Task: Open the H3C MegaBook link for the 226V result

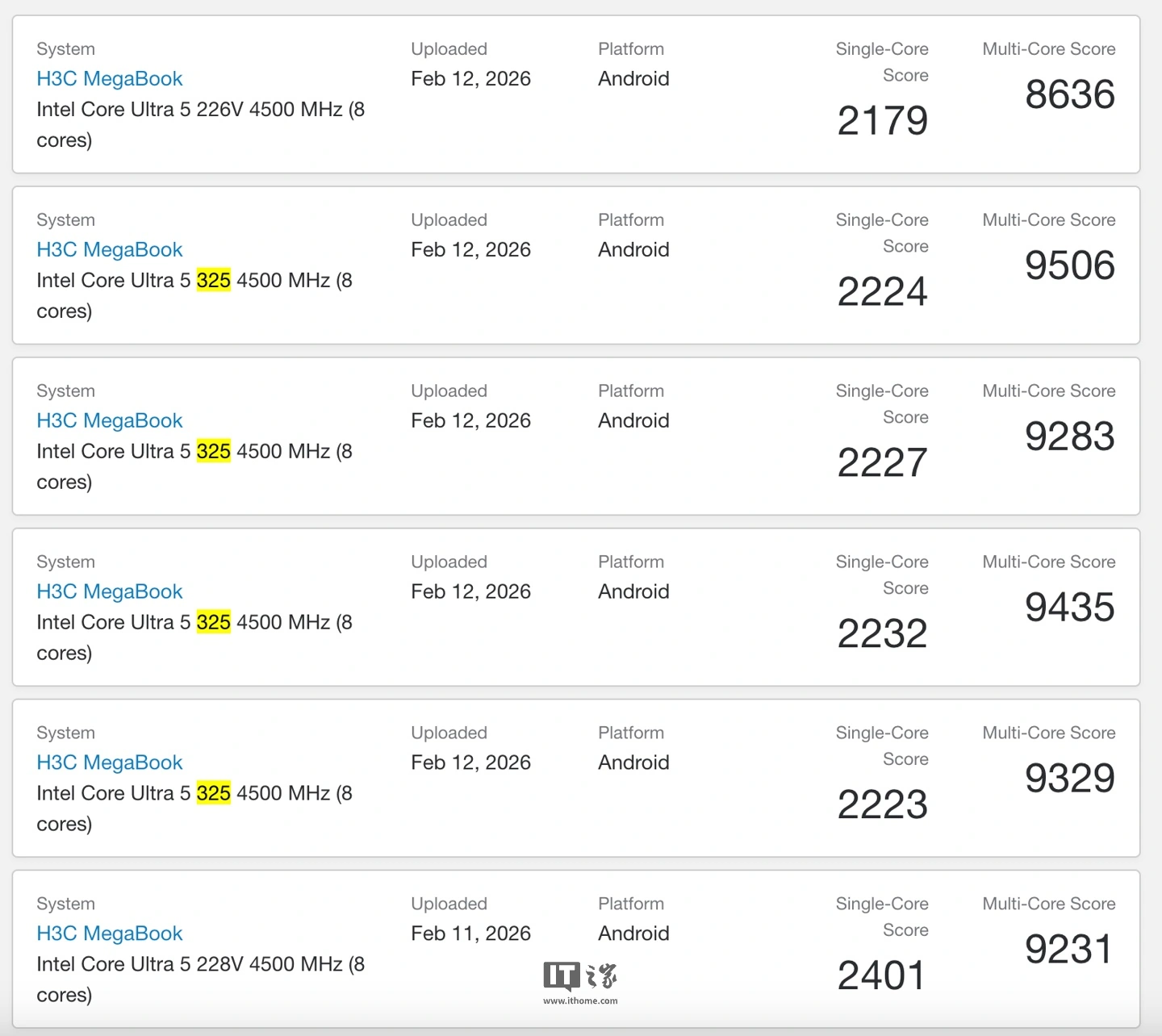Action: tap(110, 79)
